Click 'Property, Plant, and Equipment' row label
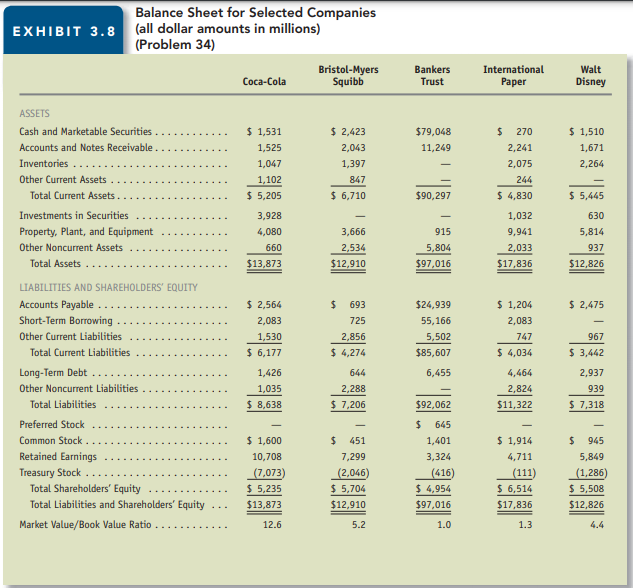633x588 pixels. (x=86, y=232)
